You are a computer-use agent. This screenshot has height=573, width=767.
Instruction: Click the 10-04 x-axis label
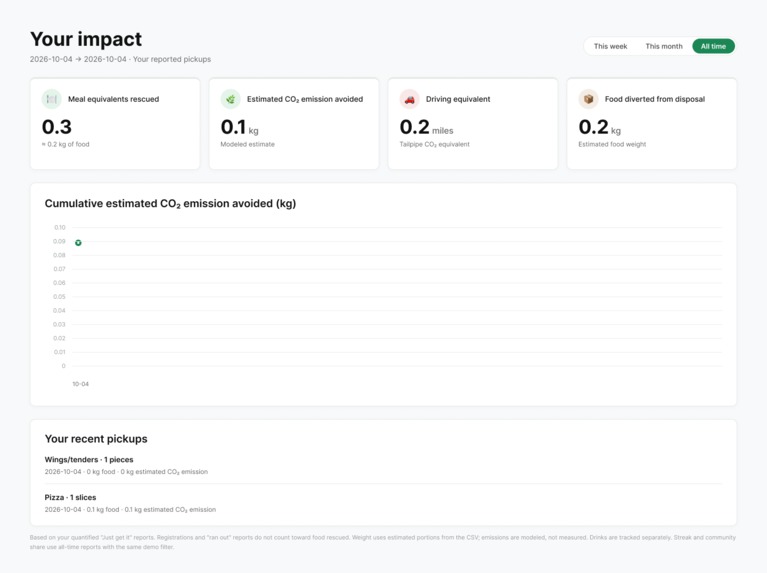click(x=81, y=384)
